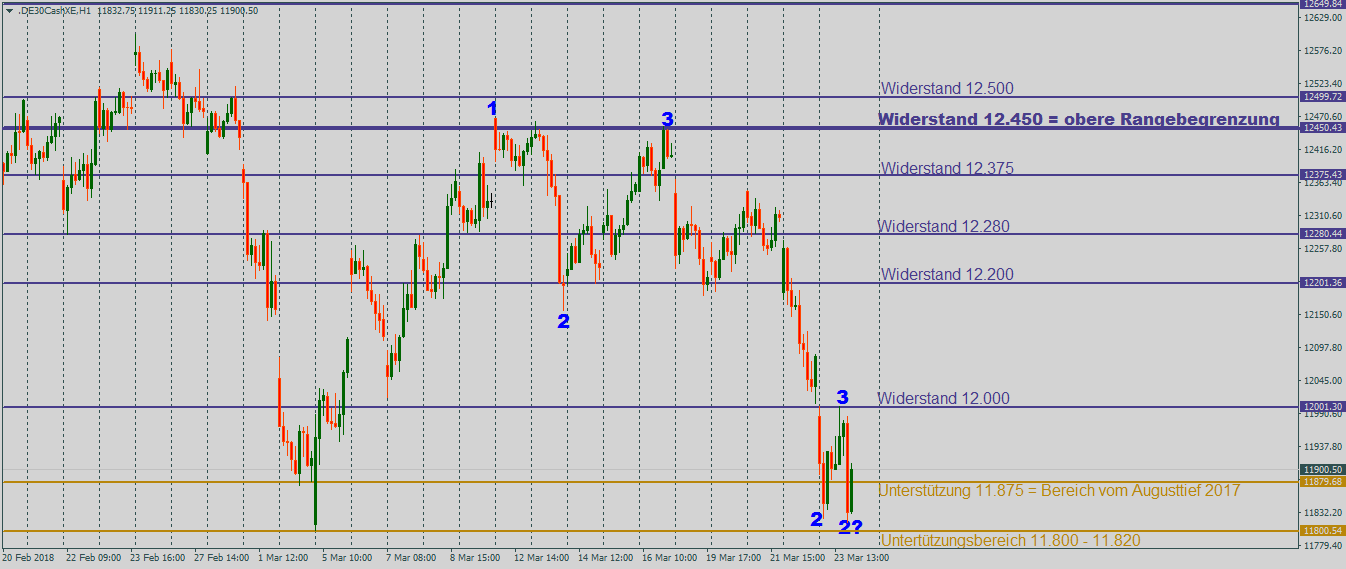Click wave label '2' below the 12.200 line
Viewport: 1346px width, 569px height.
[563, 321]
